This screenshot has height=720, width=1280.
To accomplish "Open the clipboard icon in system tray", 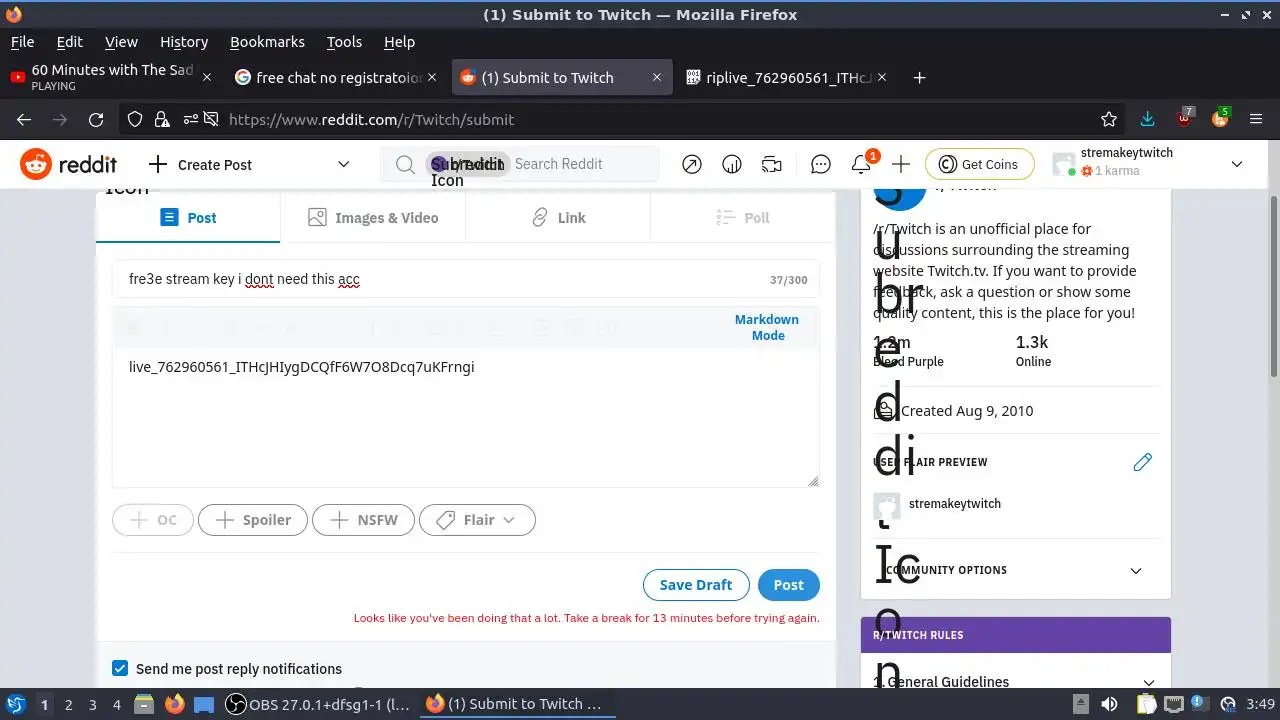I will click(x=1146, y=704).
